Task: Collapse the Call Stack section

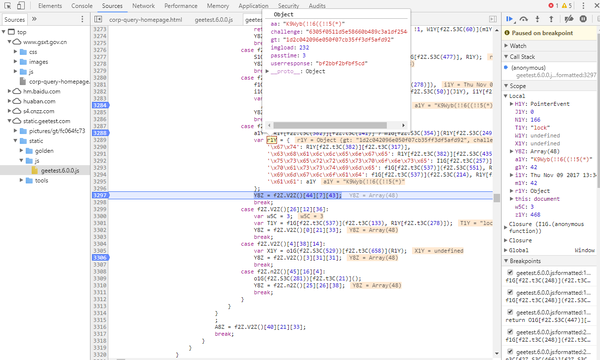Action: (x=506, y=57)
